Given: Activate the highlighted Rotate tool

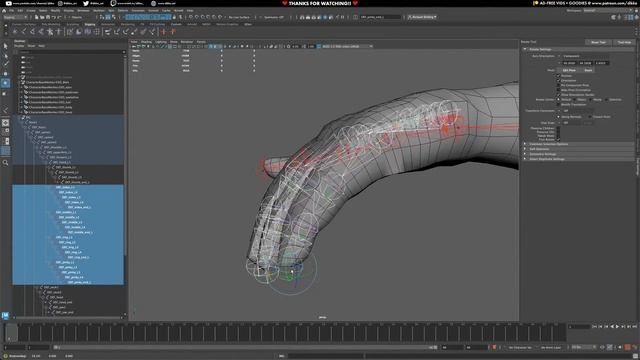Looking at the screenshot, I should 5,83.
